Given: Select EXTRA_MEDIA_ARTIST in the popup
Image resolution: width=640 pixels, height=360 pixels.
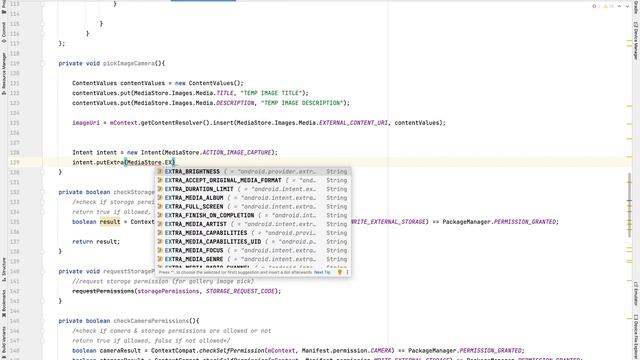Looking at the screenshot, I should (253, 224).
